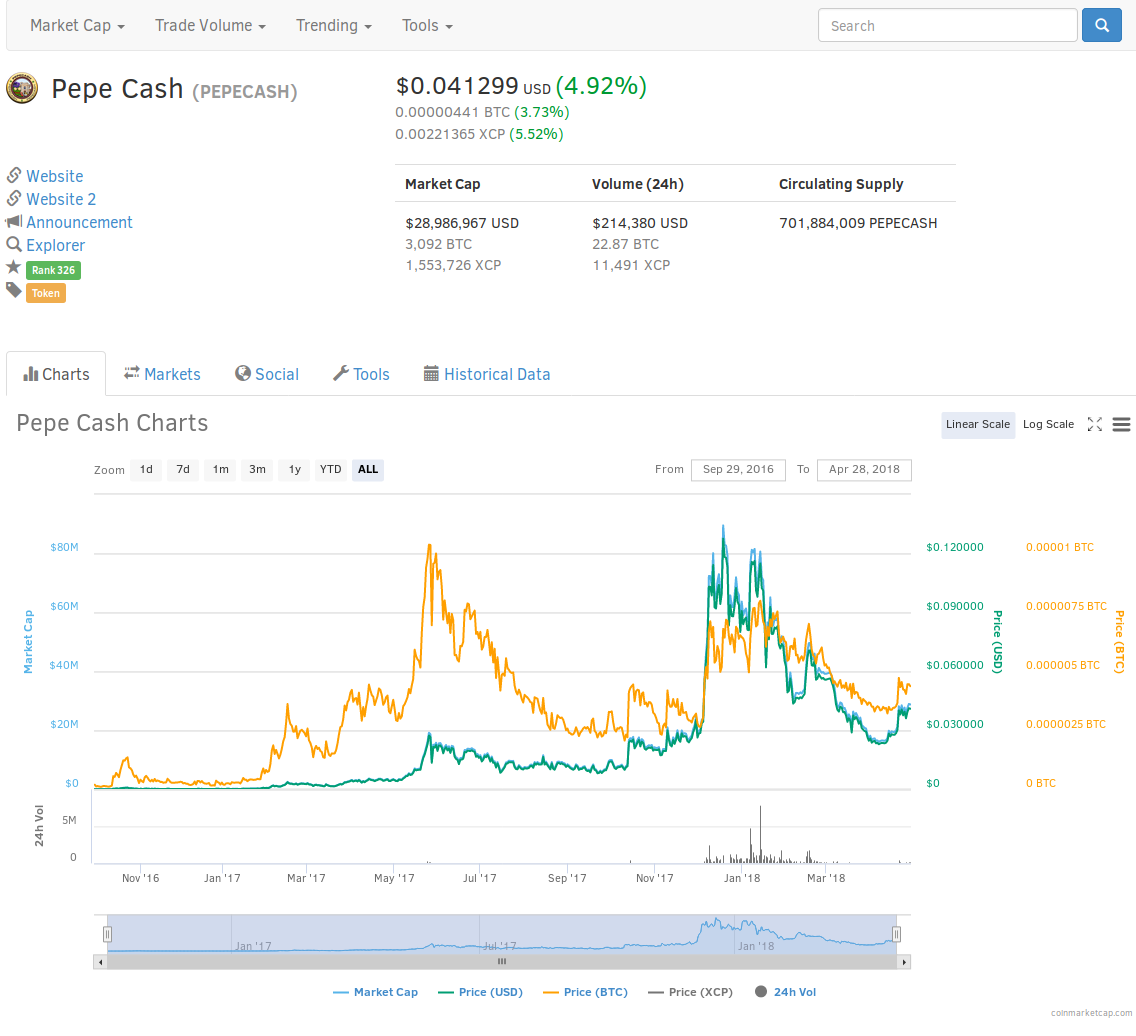The height and width of the screenshot is (1036, 1136).
Task: Open the Website 2 link
Action: 61,199
